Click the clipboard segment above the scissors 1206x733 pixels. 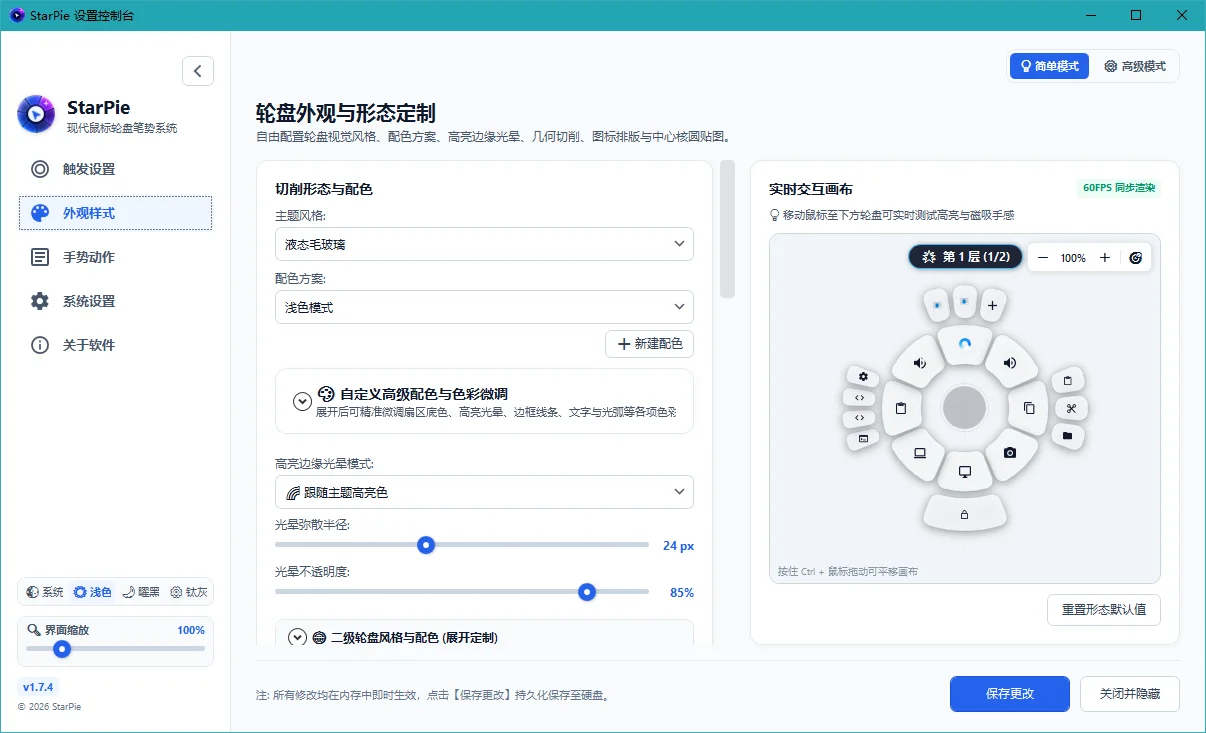click(x=1067, y=380)
